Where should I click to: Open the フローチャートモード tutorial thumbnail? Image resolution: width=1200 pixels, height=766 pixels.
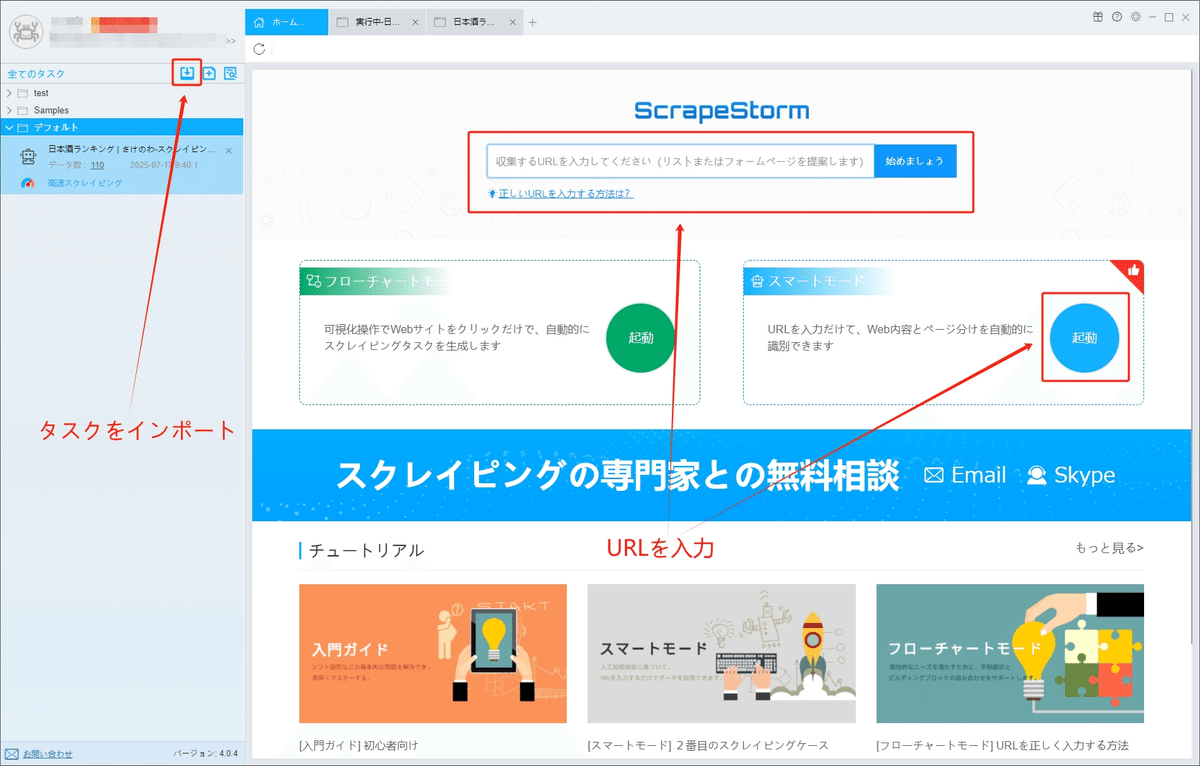pyautogui.click(x=1010, y=654)
